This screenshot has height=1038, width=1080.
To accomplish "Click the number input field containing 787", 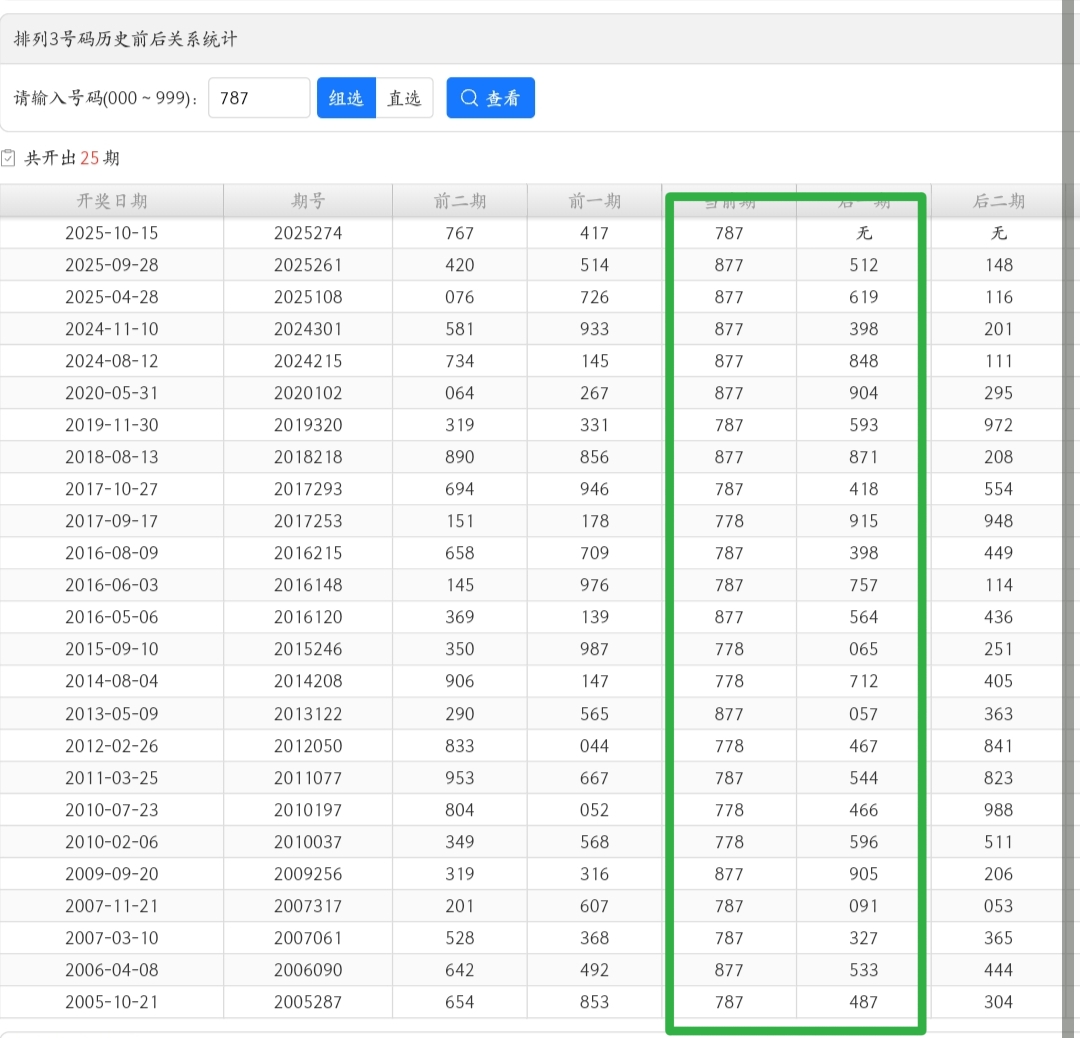I will (x=259, y=98).
